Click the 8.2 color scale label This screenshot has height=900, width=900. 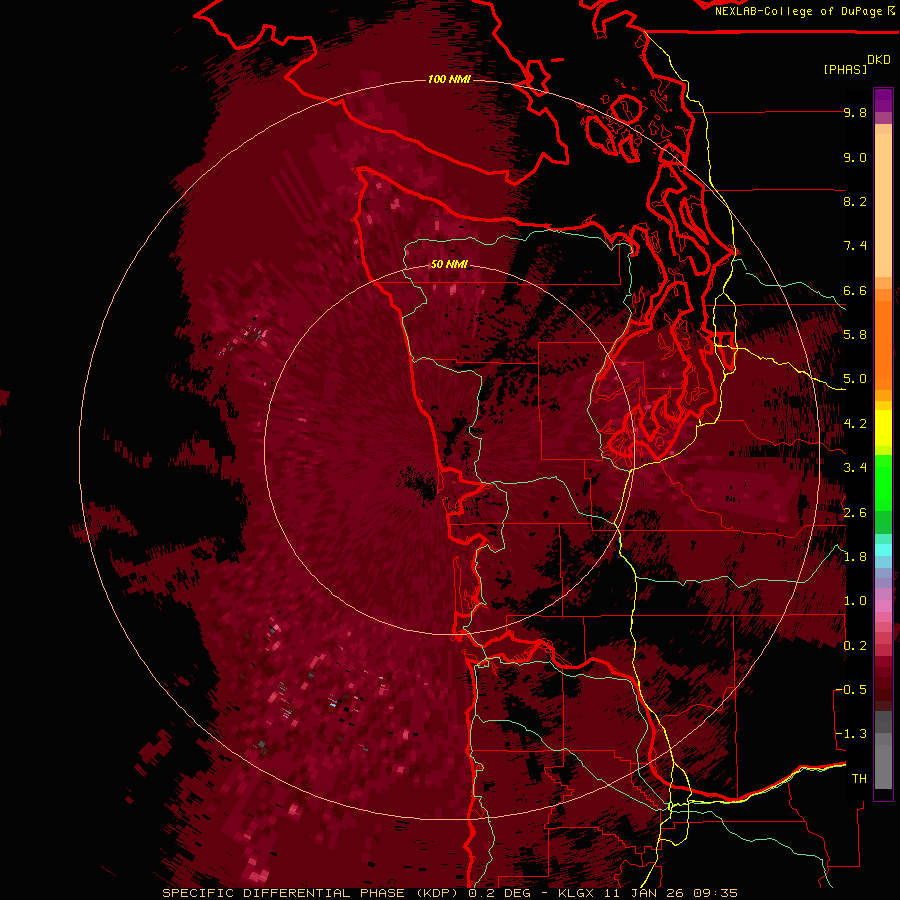click(855, 201)
